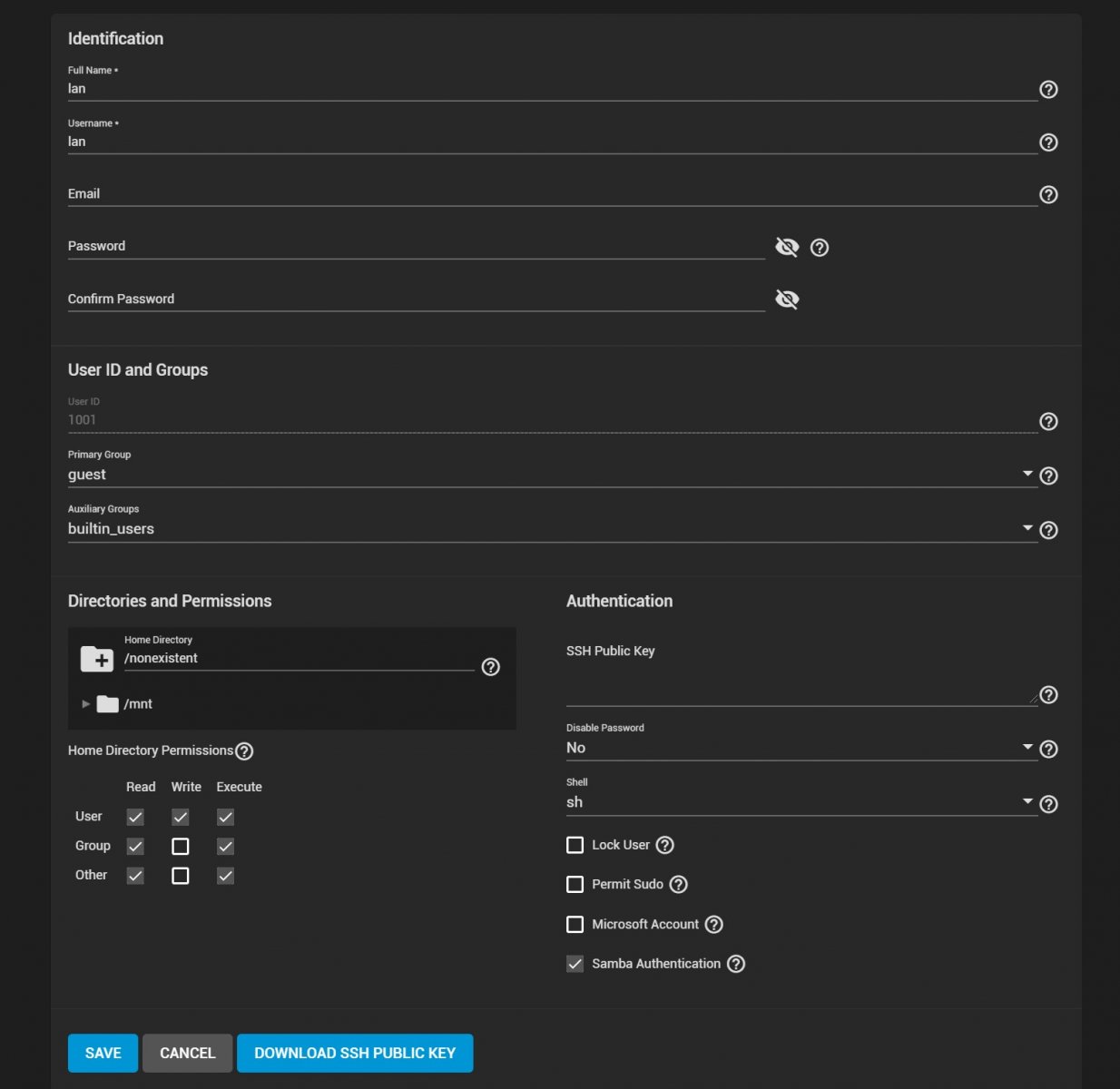Expand the /mnt tree arrow
The height and width of the screenshot is (1089, 1120).
coord(86,703)
